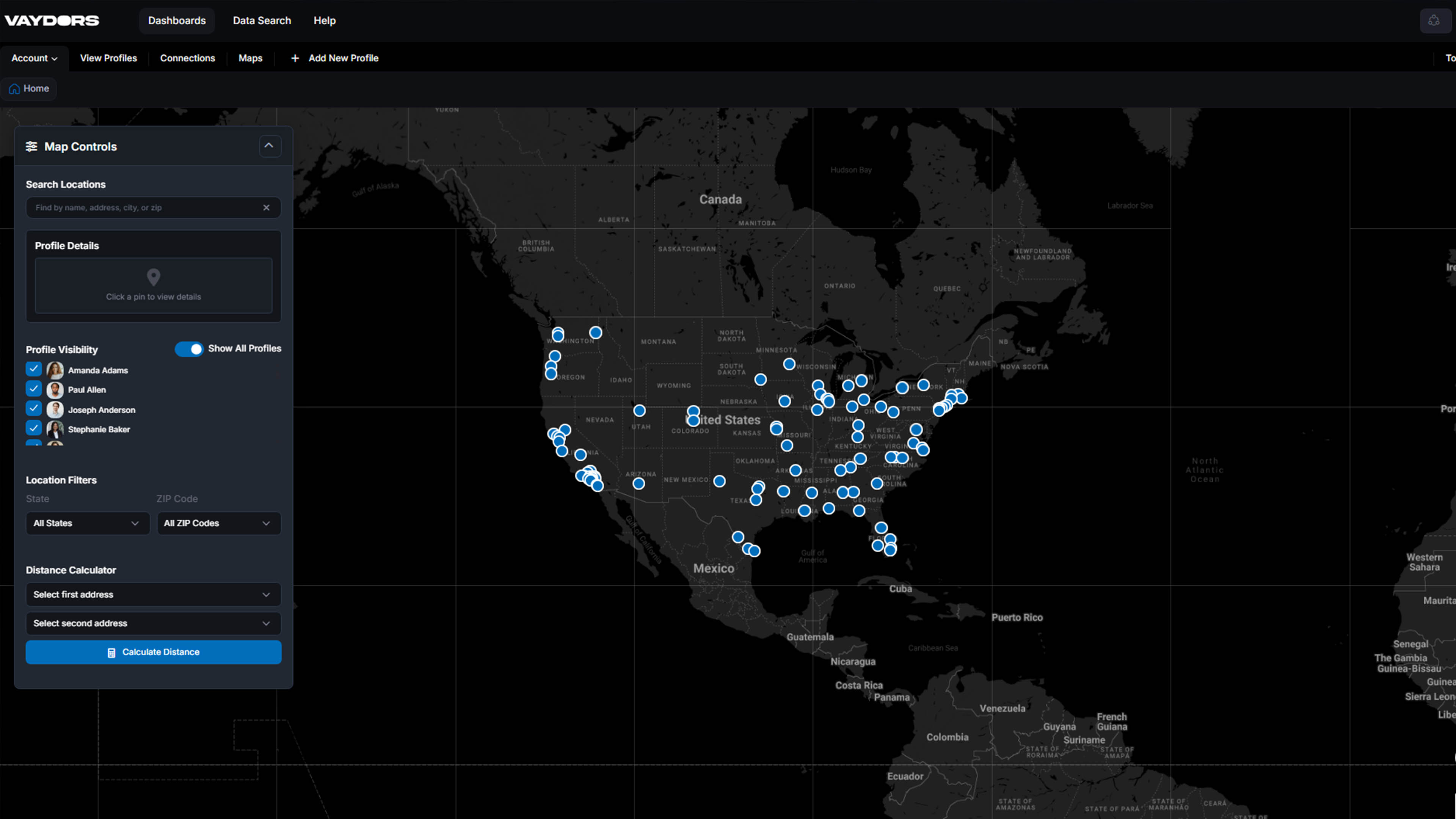The width and height of the screenshot is (1456, 819).
Task: Click Stephanie Baker's avatar
Action: coord(55,430)
